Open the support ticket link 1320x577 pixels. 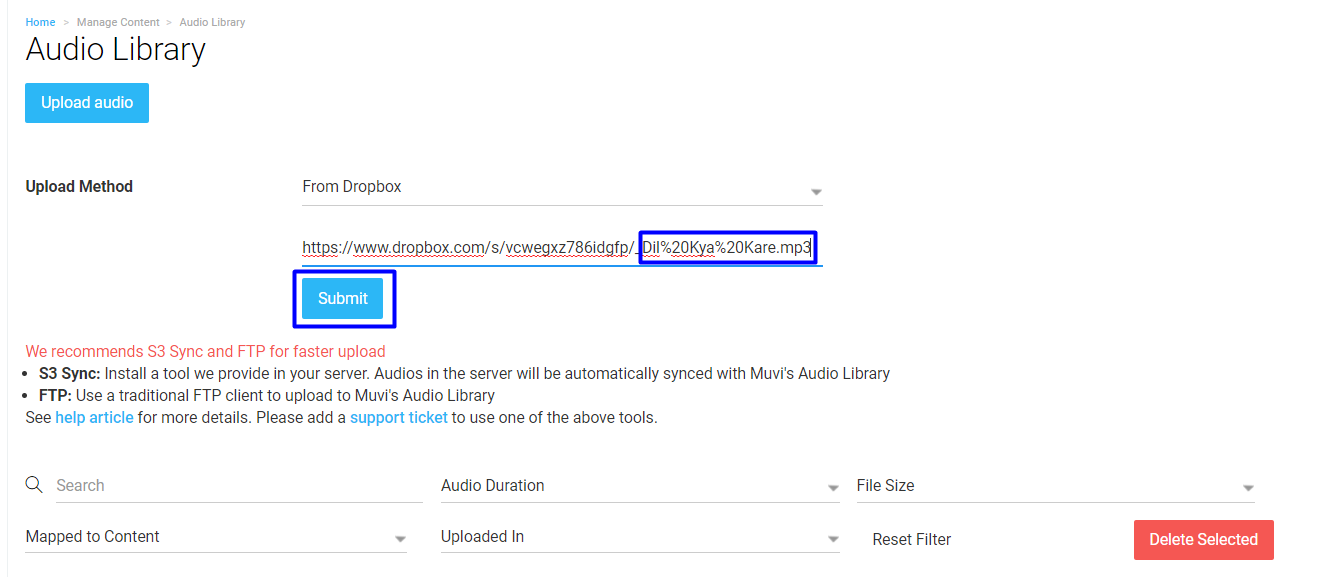[399, 417]
